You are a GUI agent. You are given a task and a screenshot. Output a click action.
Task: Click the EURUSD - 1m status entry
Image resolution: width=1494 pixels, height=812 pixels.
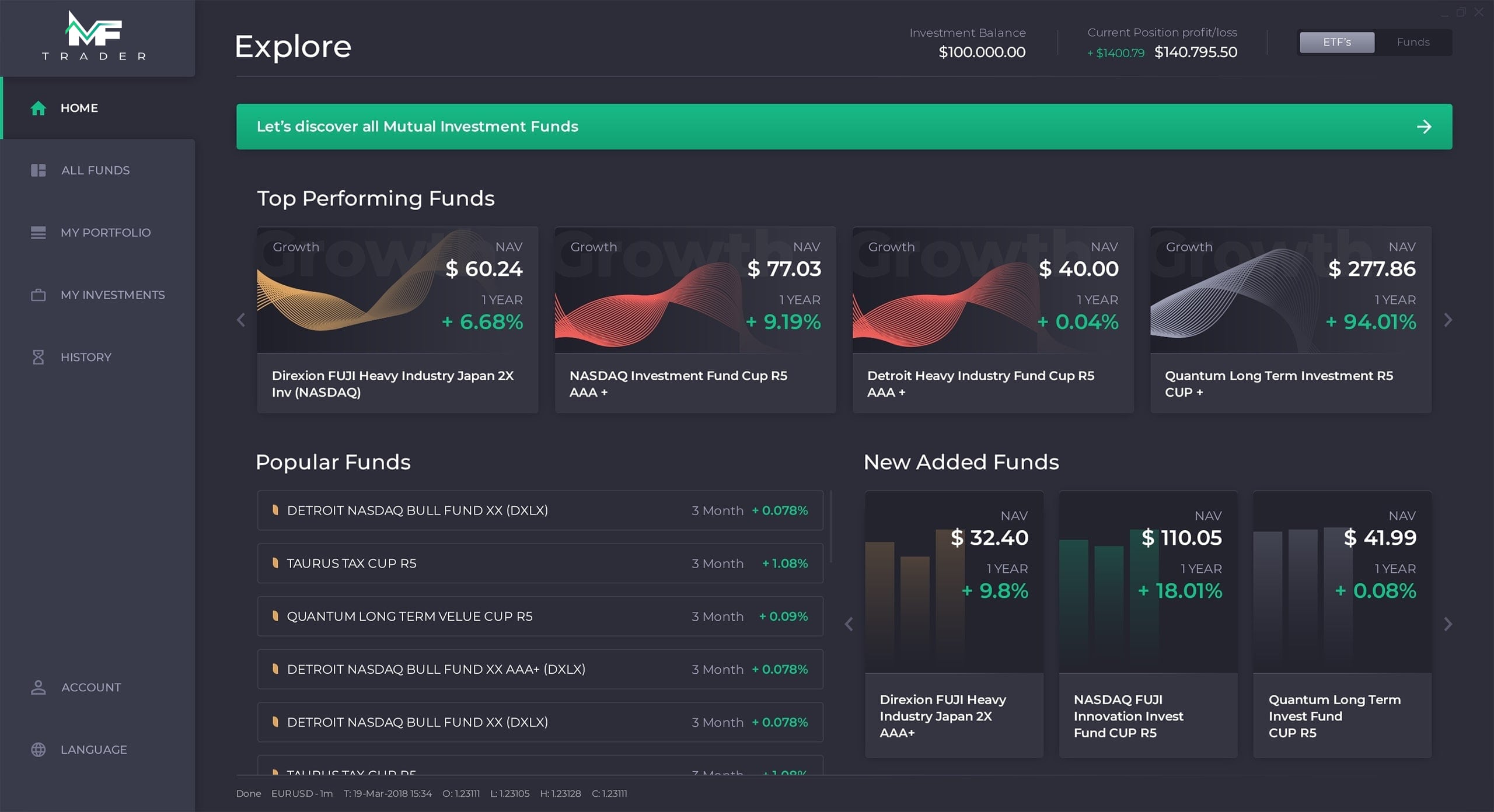(302, 793)
